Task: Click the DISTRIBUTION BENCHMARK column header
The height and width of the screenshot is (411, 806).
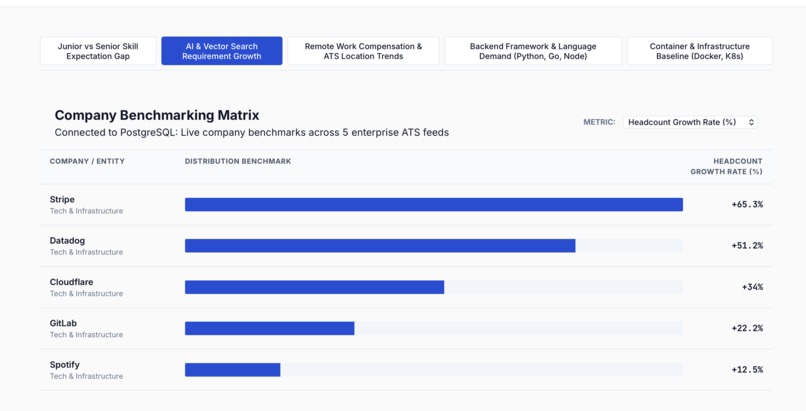Action: (238, 161)
